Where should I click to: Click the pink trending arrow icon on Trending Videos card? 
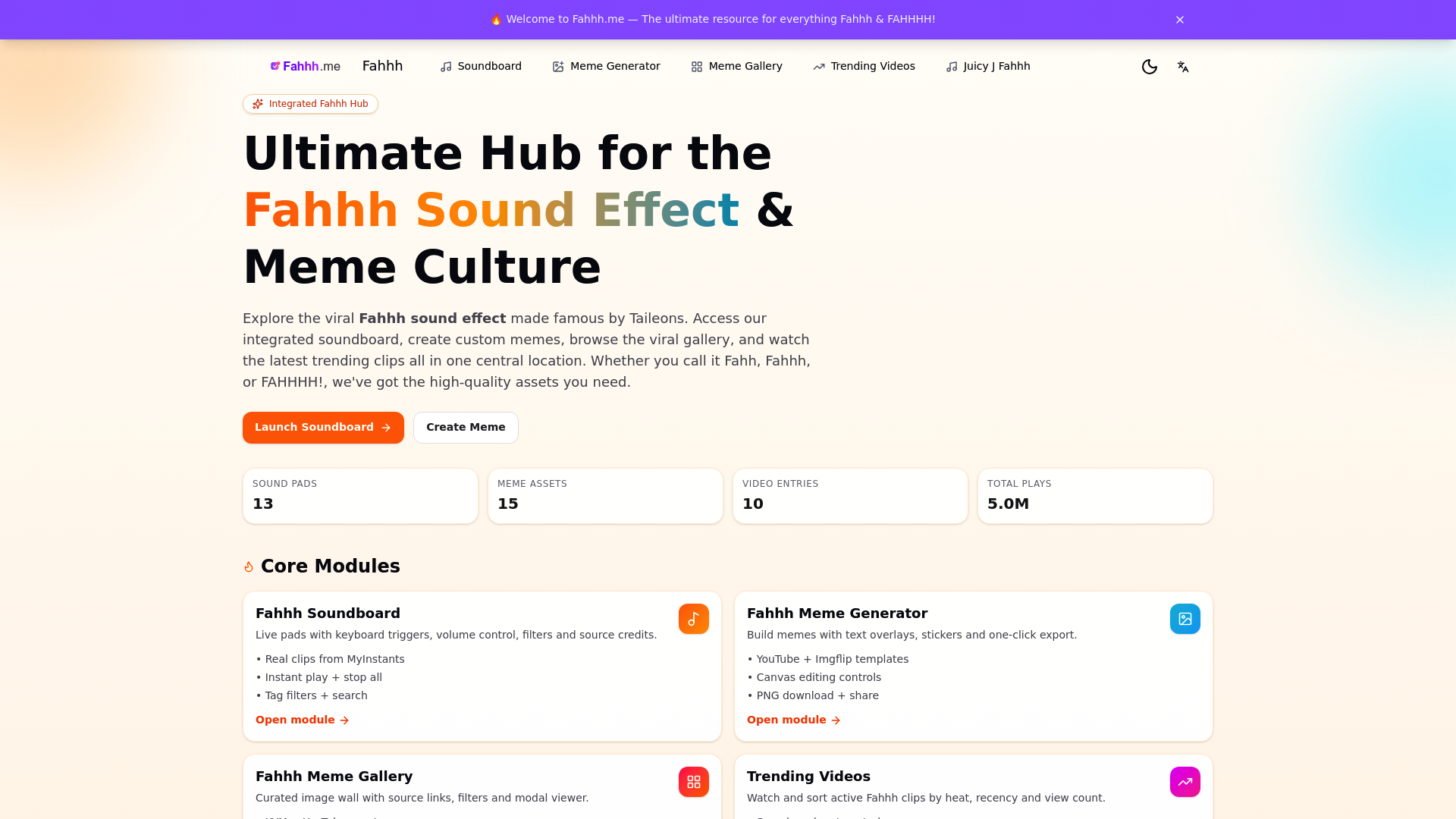1185,781
